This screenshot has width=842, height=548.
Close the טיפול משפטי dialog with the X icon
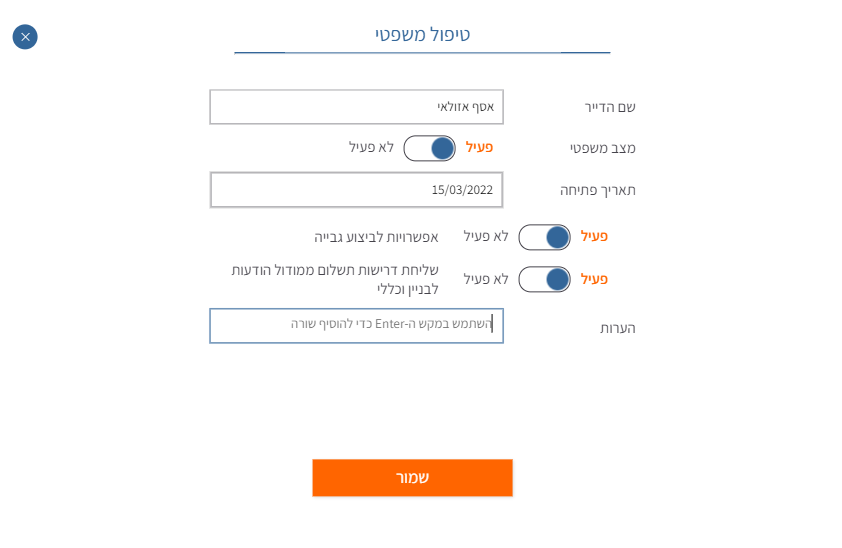(x=25, y=37)
